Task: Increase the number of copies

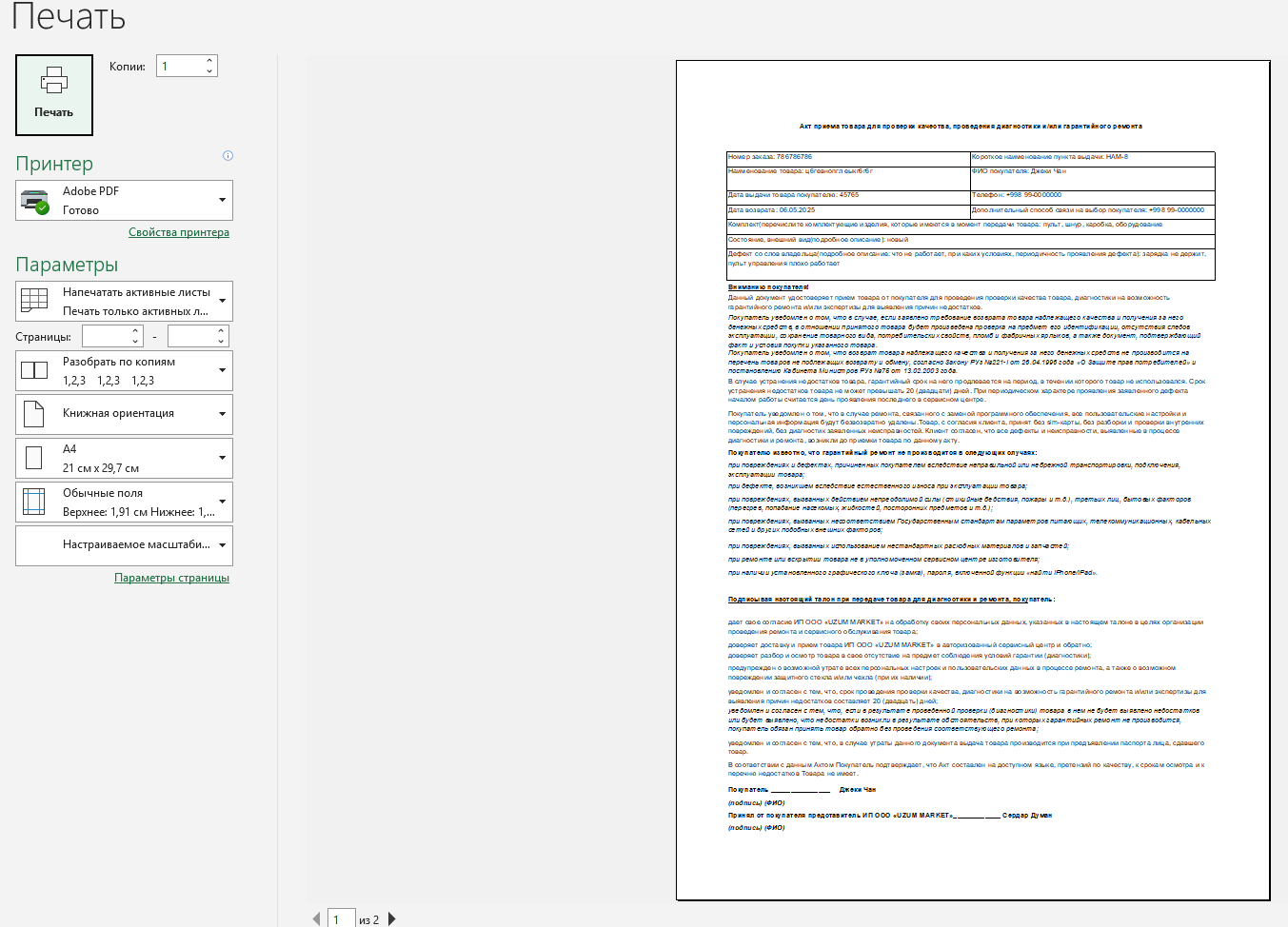Action: 210,61
